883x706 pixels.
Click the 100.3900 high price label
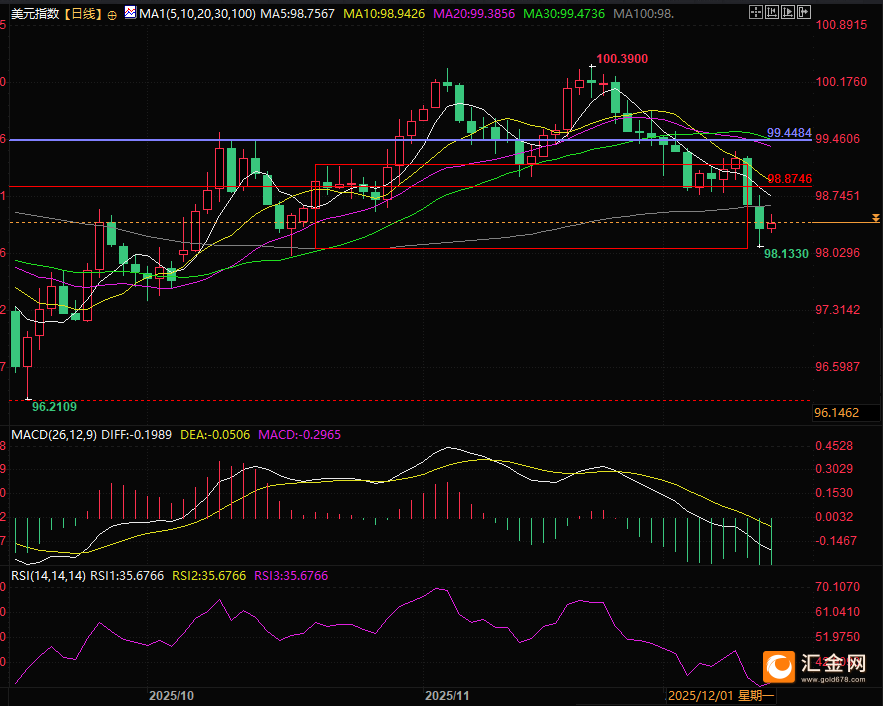pos(622,59)
